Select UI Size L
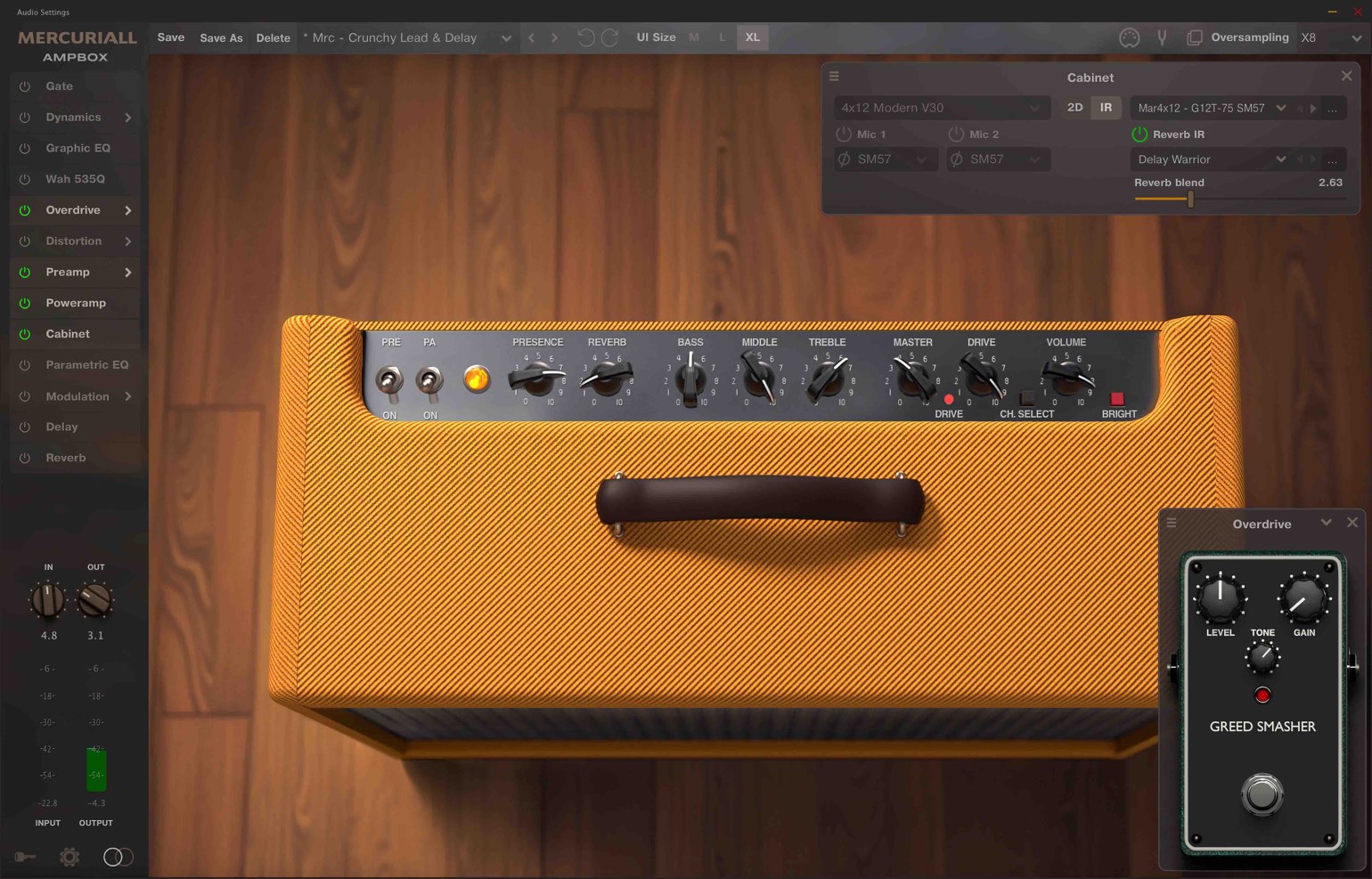The height and width of the screenshot is (879, 1372). pyautogui.click(x=722, y=37)
